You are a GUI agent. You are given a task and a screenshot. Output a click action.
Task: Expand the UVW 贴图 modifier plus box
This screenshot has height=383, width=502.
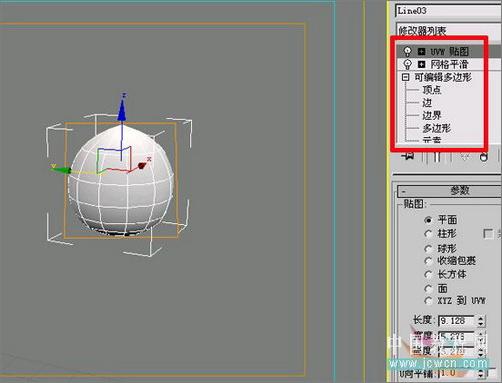point(422,51)
